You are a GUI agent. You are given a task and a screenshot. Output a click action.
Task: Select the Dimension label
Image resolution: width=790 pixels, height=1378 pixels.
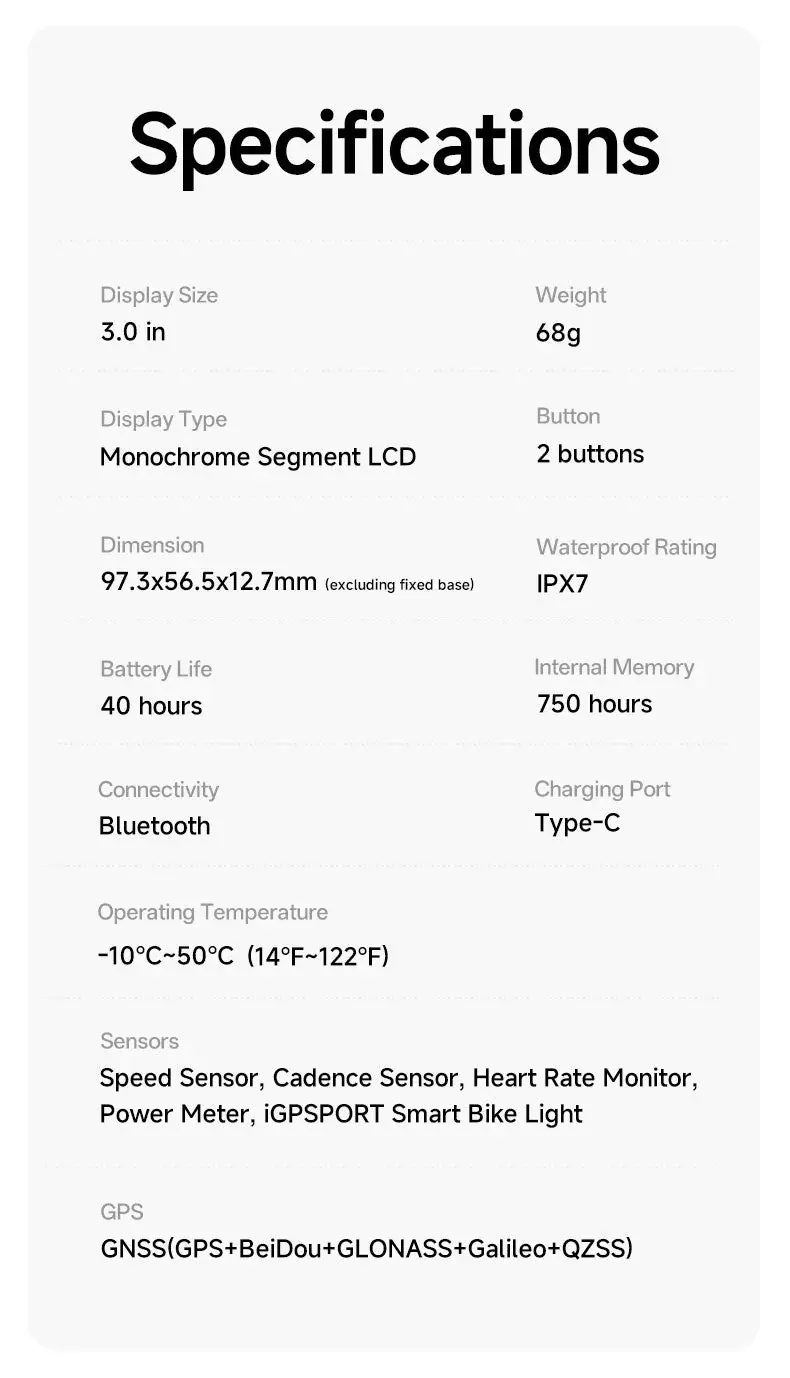tap(152, 545)
